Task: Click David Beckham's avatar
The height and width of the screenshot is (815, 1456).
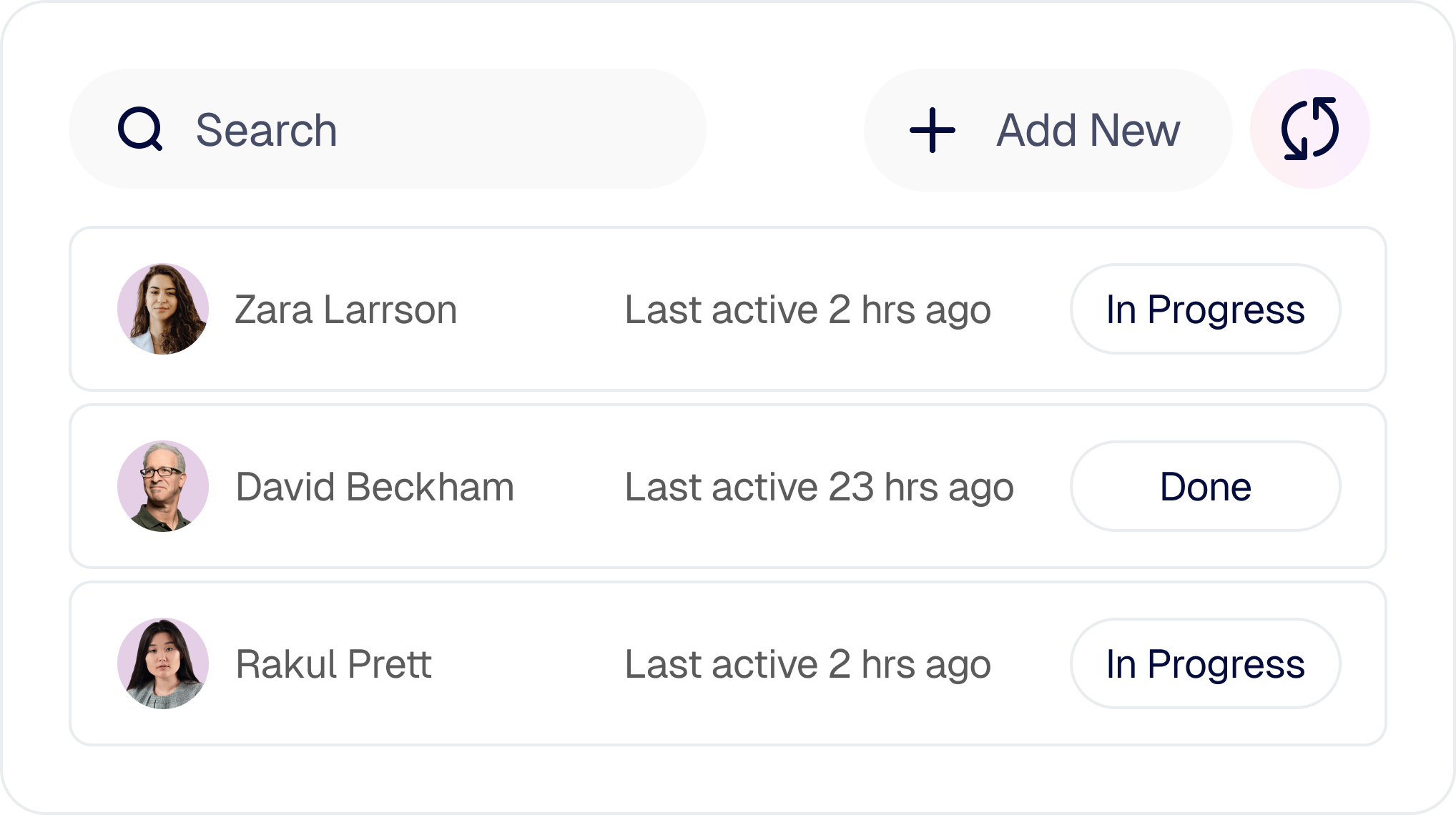Action: pos(163,485)
